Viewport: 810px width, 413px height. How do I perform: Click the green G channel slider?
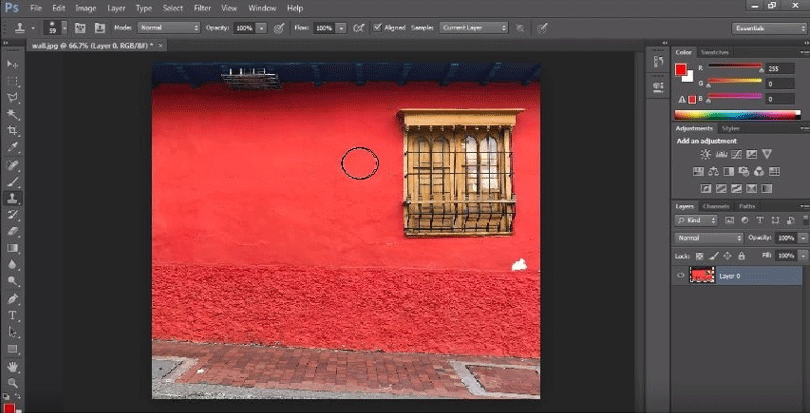[735, 81]
